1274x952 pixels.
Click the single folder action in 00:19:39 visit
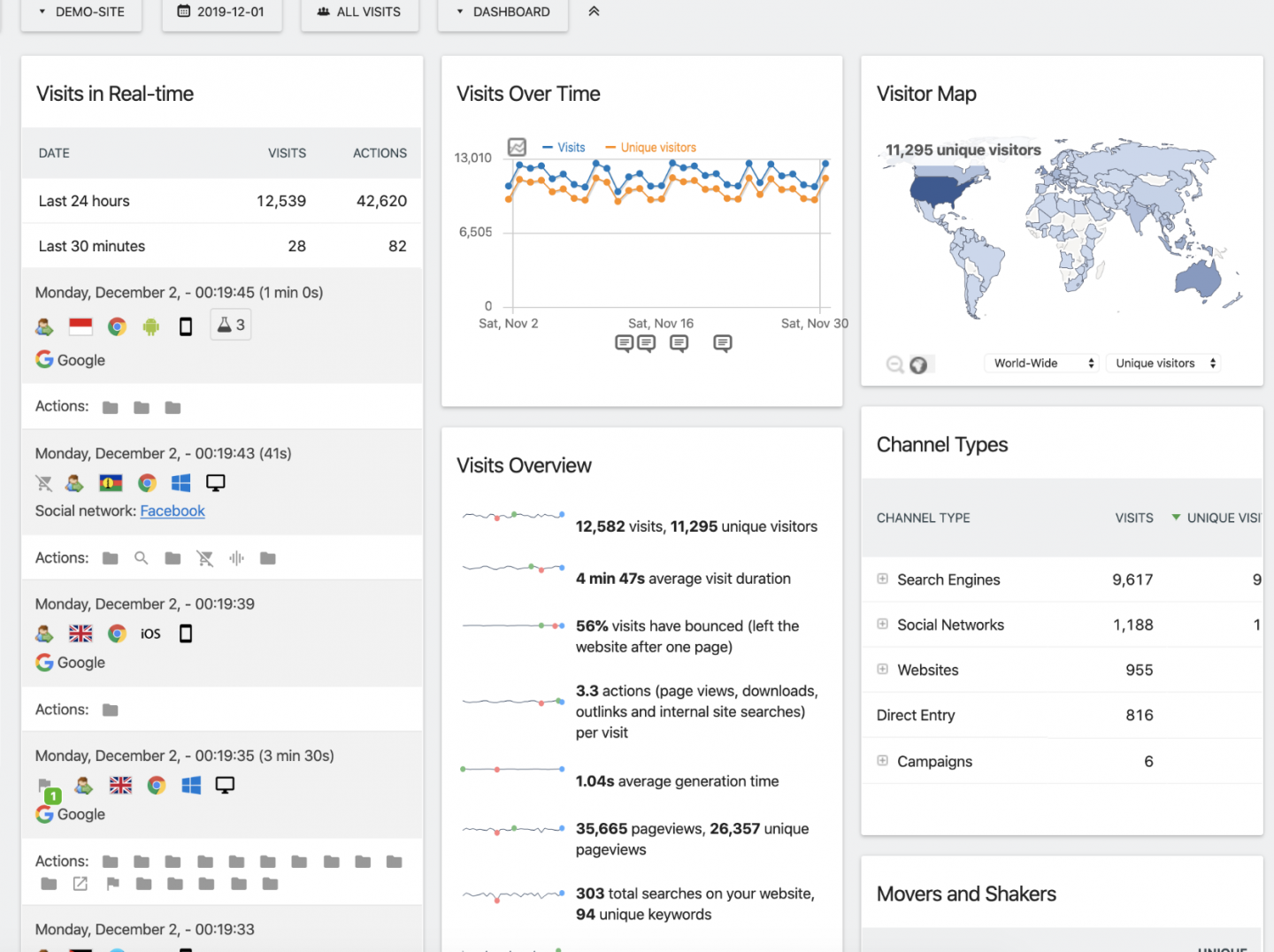[111, 710]
